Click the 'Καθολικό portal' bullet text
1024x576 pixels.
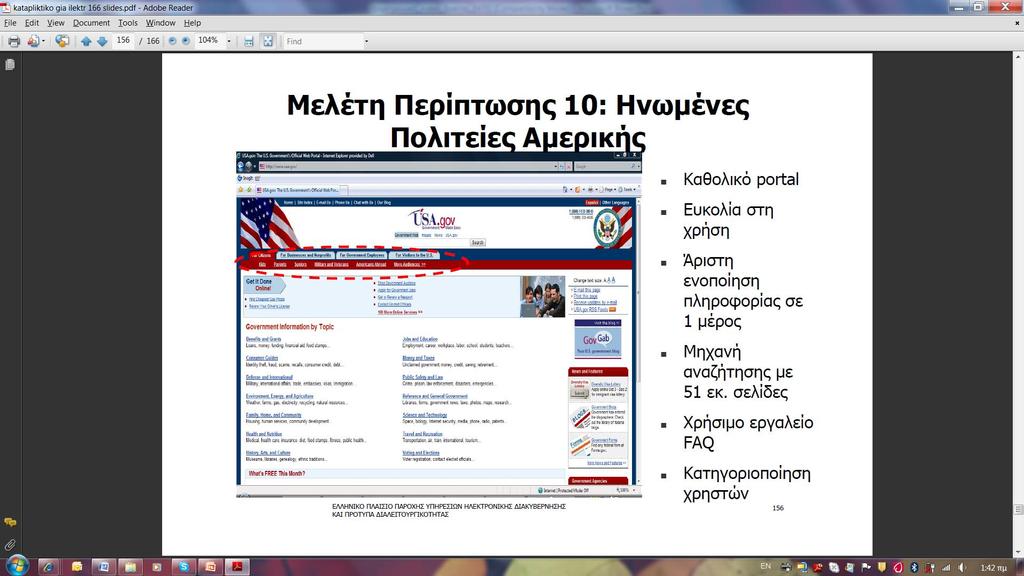coord(741,180)
